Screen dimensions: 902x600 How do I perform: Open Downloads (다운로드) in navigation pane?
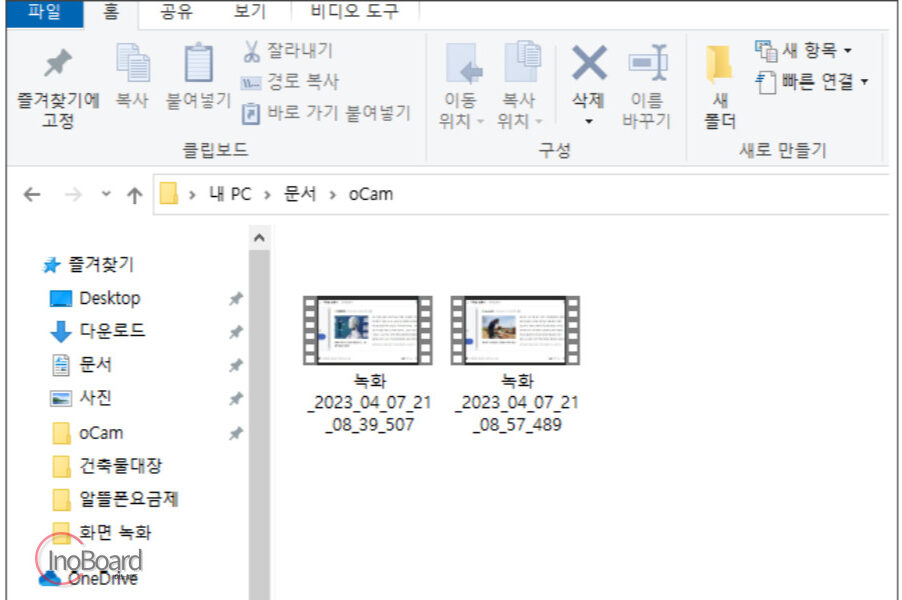tap(97, 331)
